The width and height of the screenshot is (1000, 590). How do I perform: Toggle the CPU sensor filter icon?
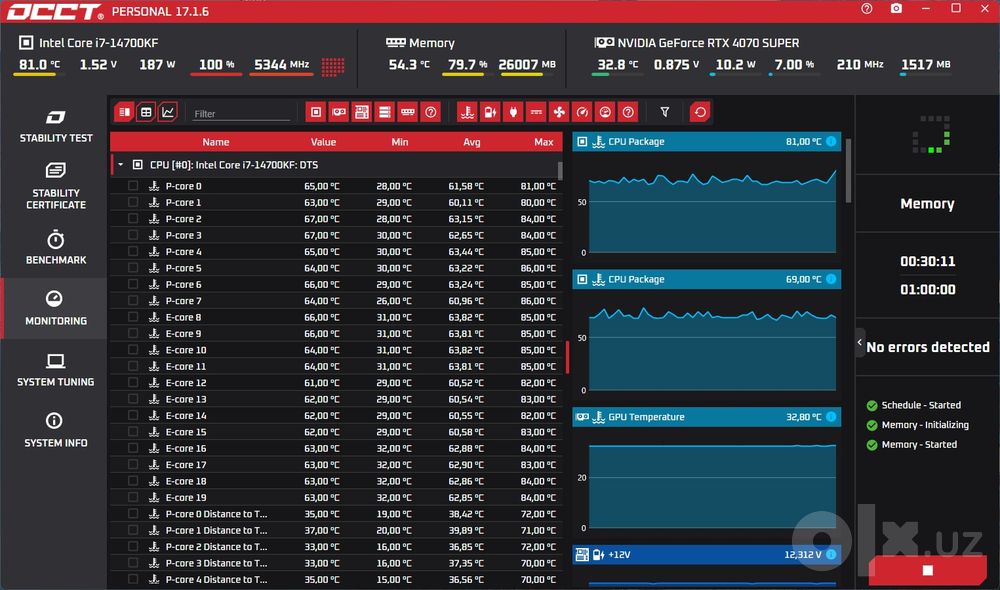coord(316,112)
